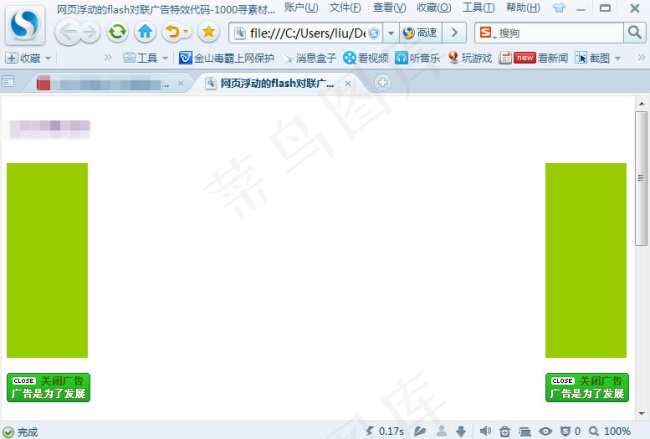Close the first blurred tab
The width and height of the screenshot is (650, 439).
coord(180,84)
